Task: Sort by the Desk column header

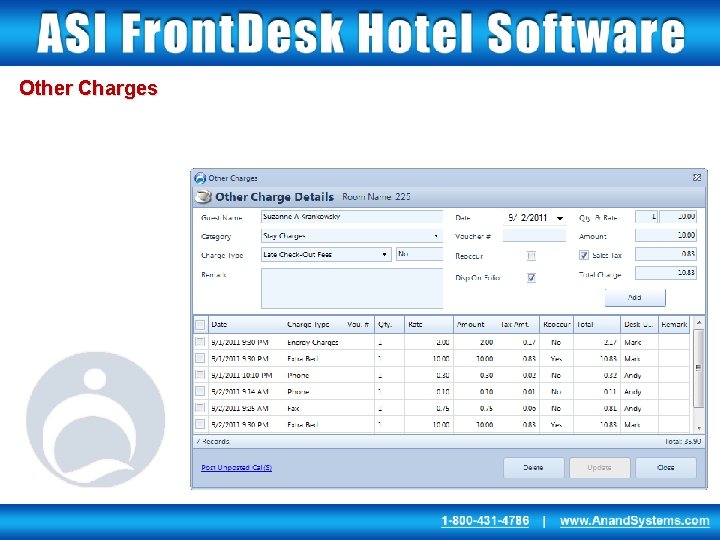Action: click(x=639, y=324)
